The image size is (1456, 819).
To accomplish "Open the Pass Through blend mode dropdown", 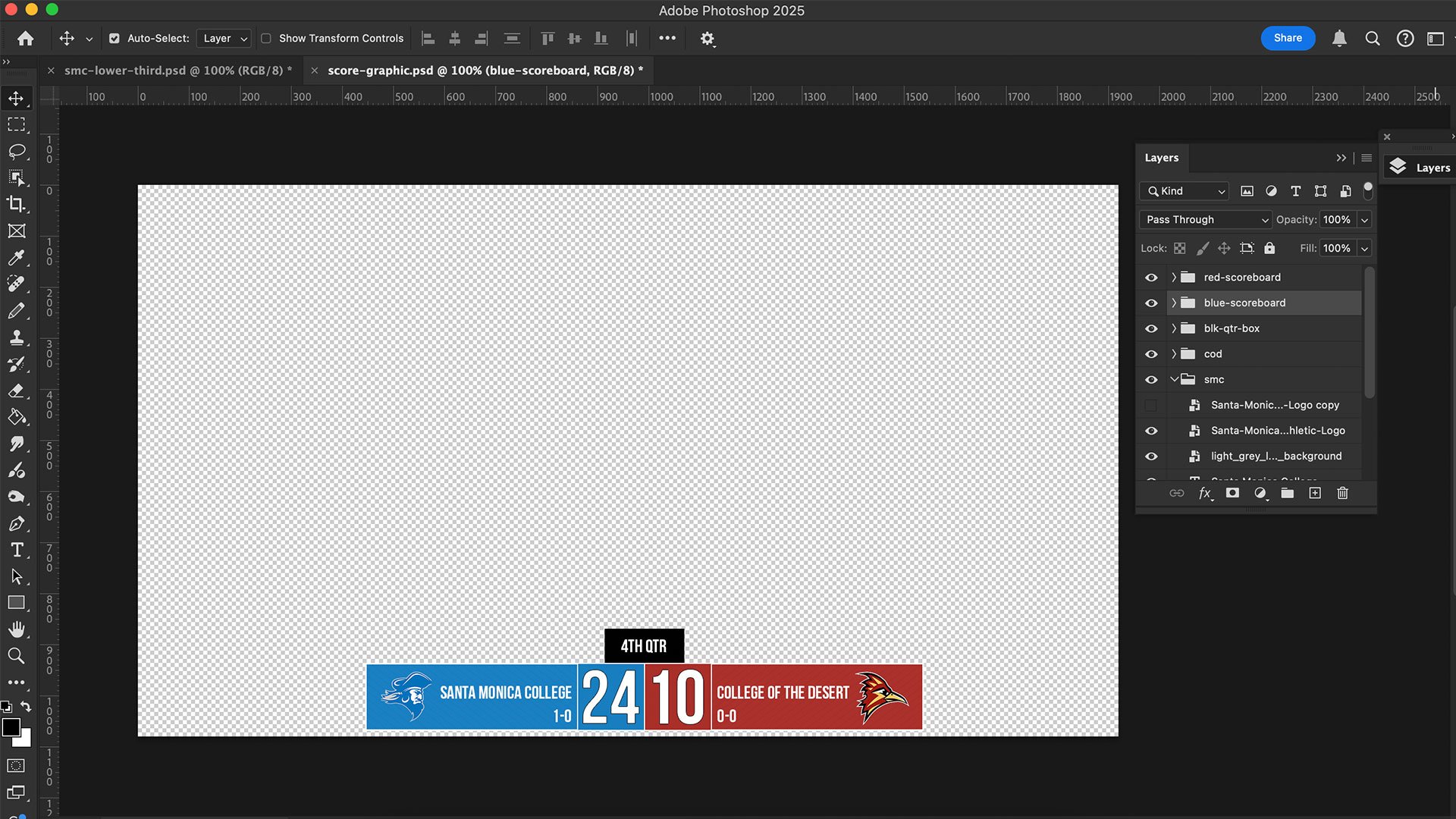I will tap(1206, 220).
